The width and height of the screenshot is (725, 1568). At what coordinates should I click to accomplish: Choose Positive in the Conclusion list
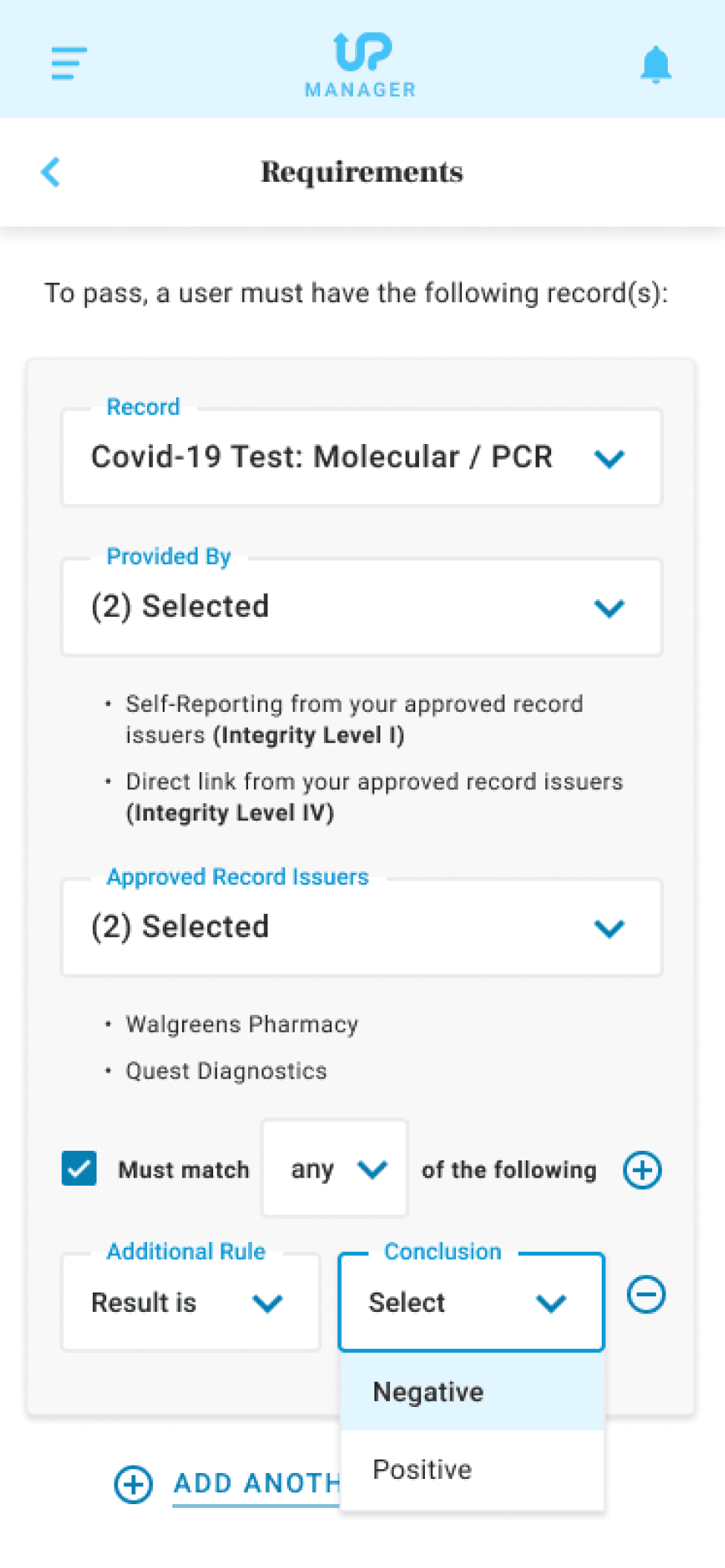coord(472,1470)
